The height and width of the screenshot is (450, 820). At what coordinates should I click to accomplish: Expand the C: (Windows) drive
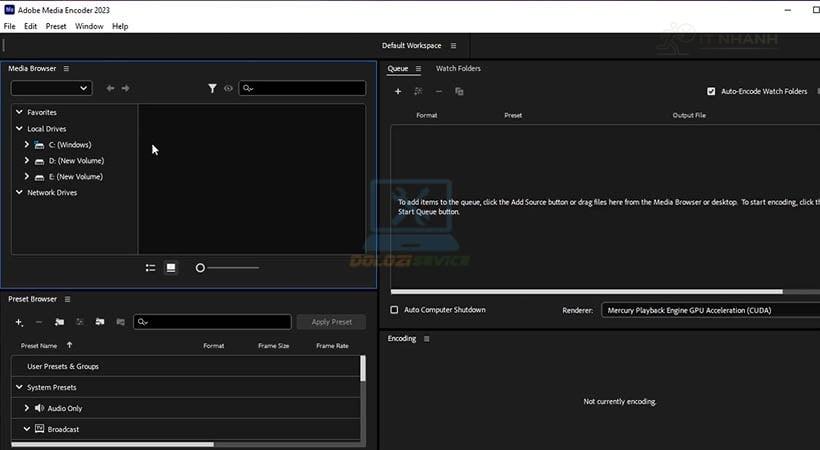(27, 145)
